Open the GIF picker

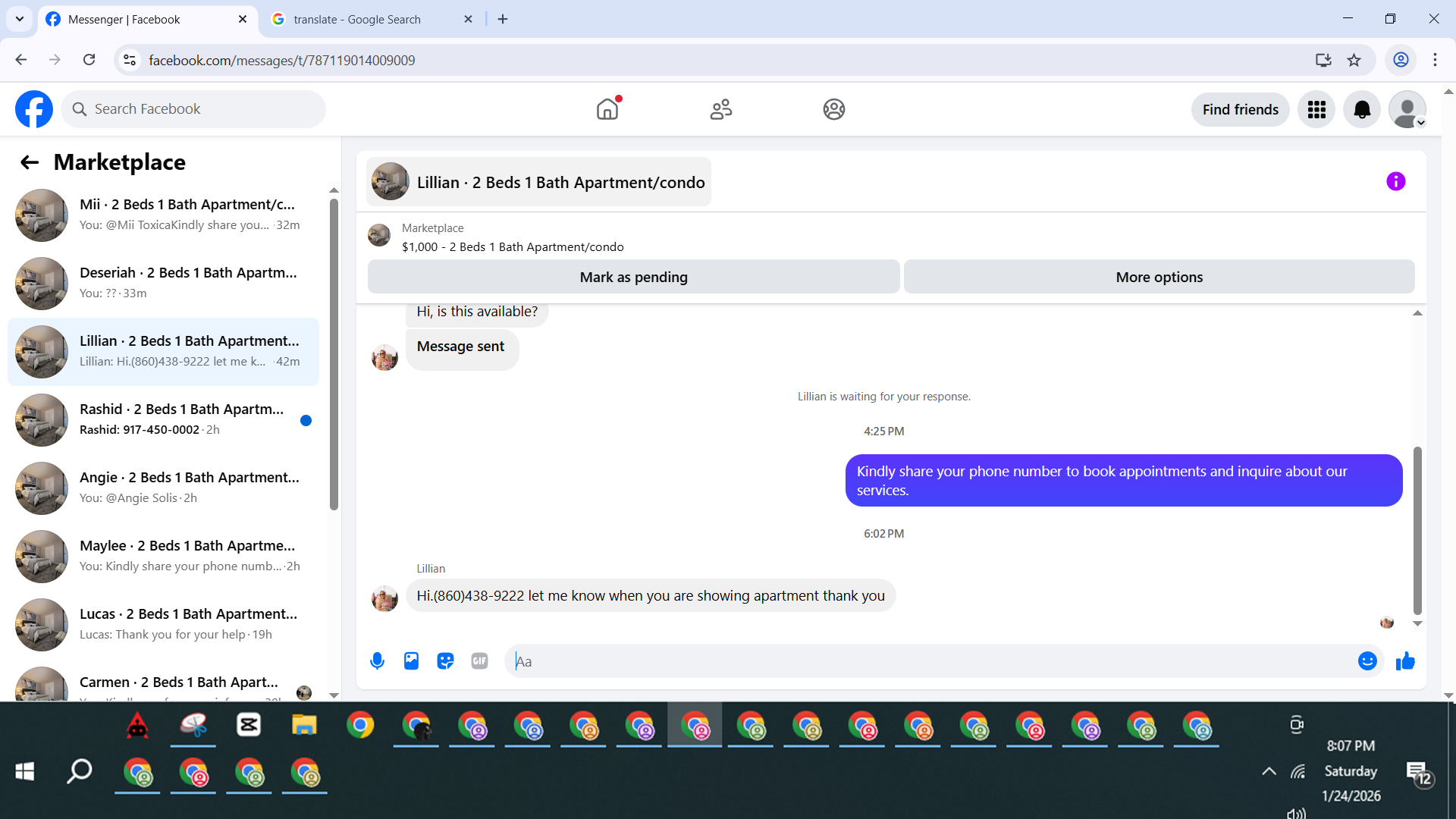coord(479,661)
